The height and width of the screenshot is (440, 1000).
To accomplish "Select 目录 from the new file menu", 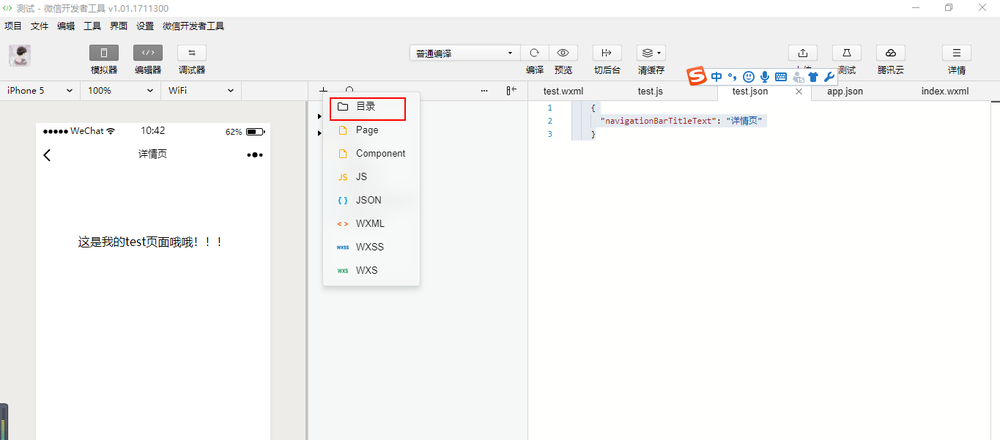I will click(366, 107).
